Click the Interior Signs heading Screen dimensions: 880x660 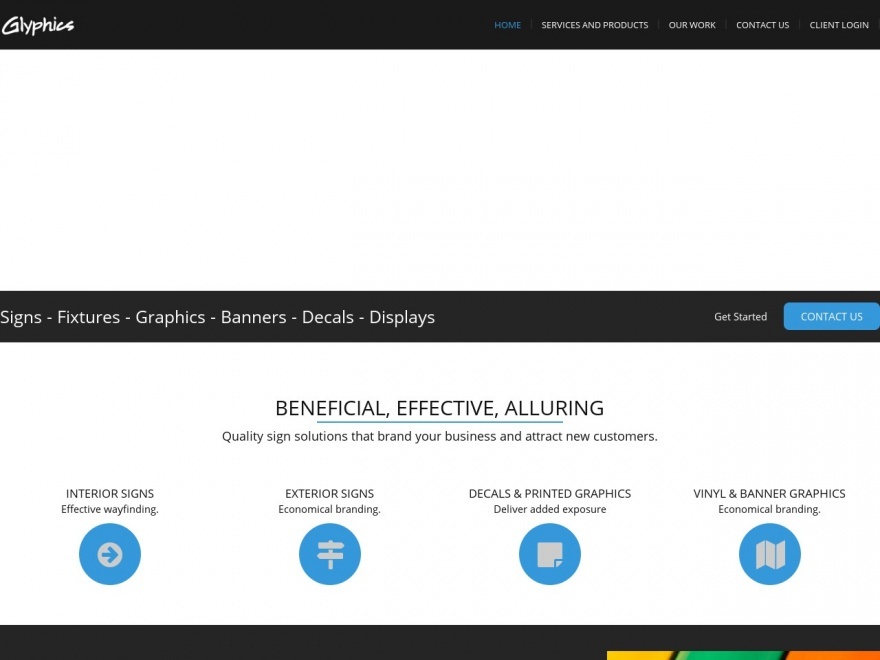[x=110, y=493]
